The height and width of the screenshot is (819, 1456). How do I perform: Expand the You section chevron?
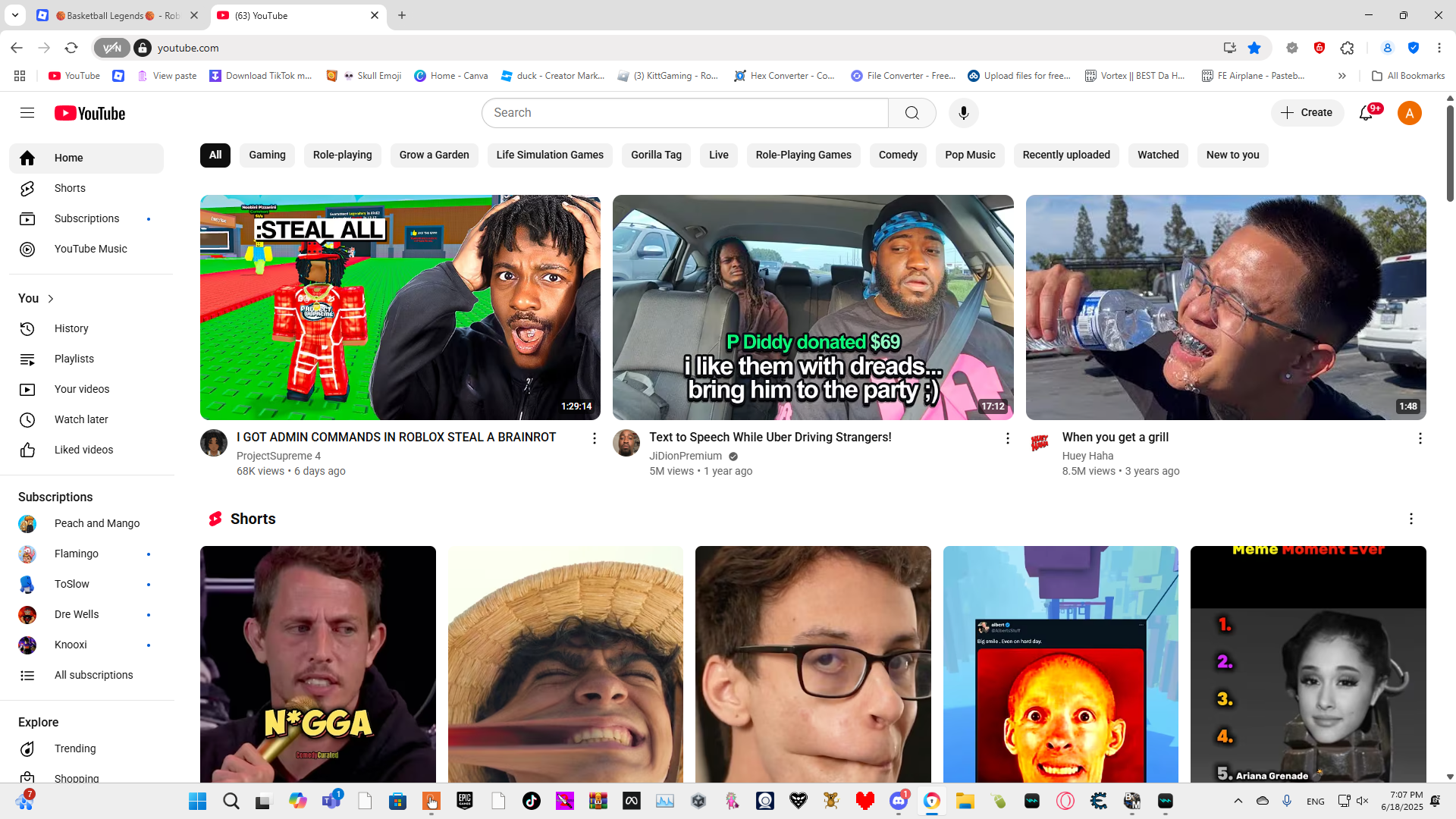pos(51,299)
